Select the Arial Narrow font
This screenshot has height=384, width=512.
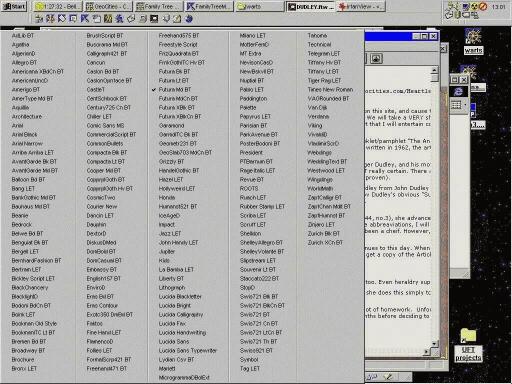(x=27, y=143)
